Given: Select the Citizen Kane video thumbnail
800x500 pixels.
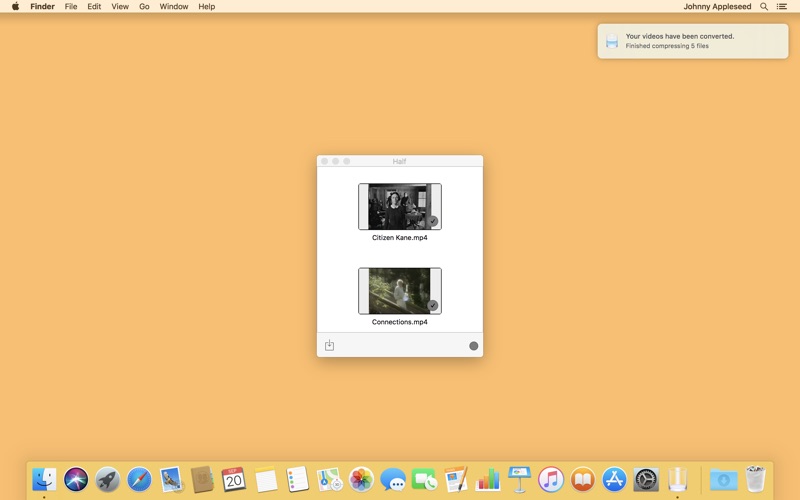Looking at the screenshot, I should tap(400, 207).
